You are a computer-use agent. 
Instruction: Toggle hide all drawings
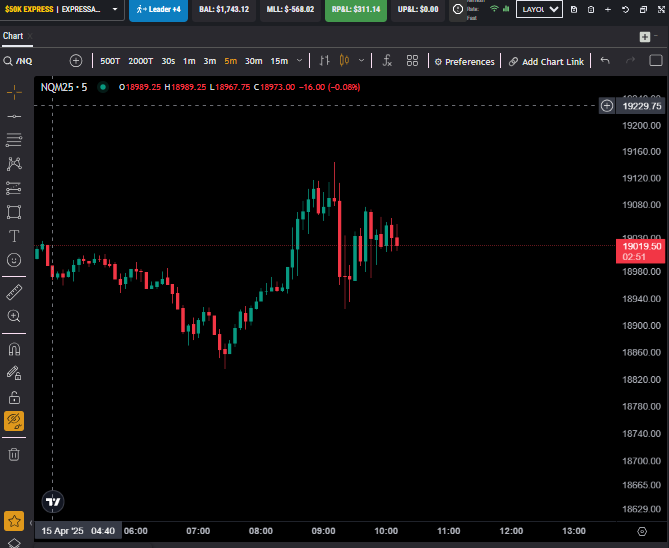tap(14, 421)
